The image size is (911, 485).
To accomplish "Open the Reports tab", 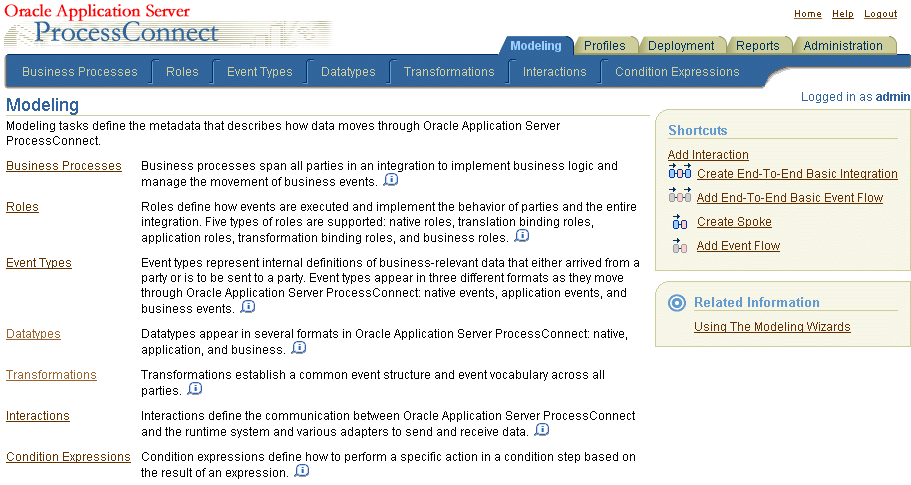I will 758,45.
